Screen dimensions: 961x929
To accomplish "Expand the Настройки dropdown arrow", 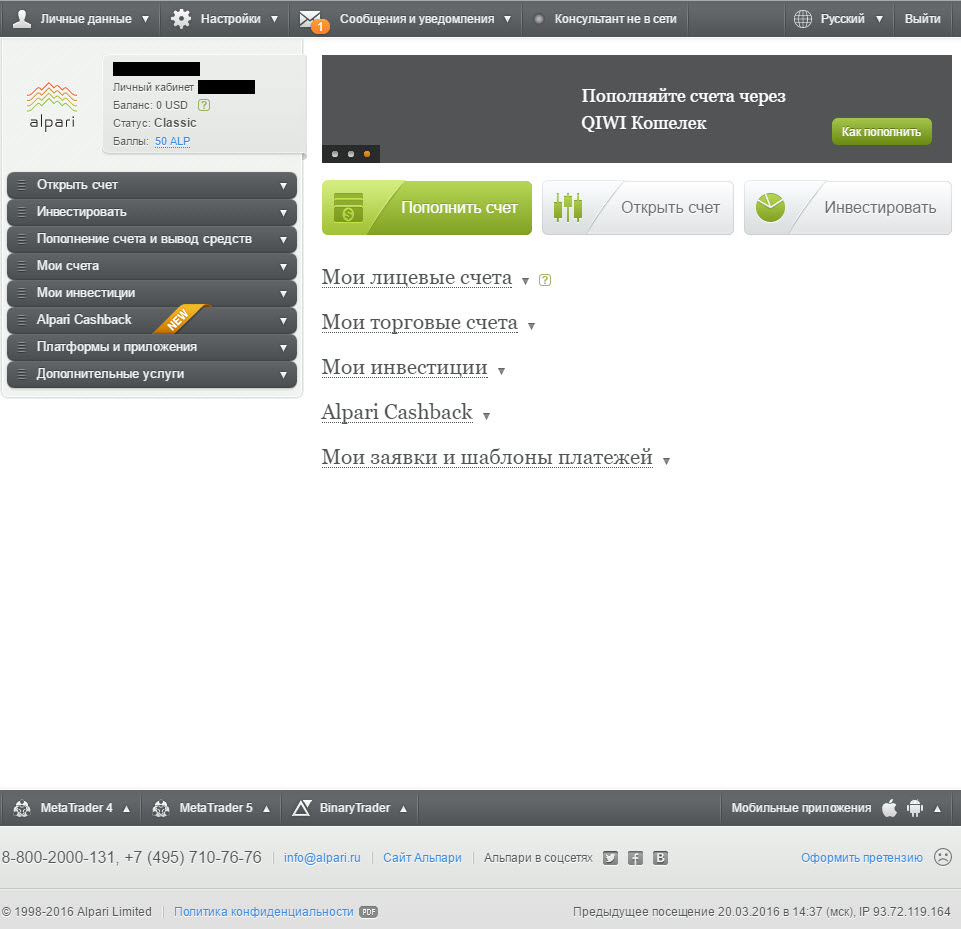I will point(274,19).
